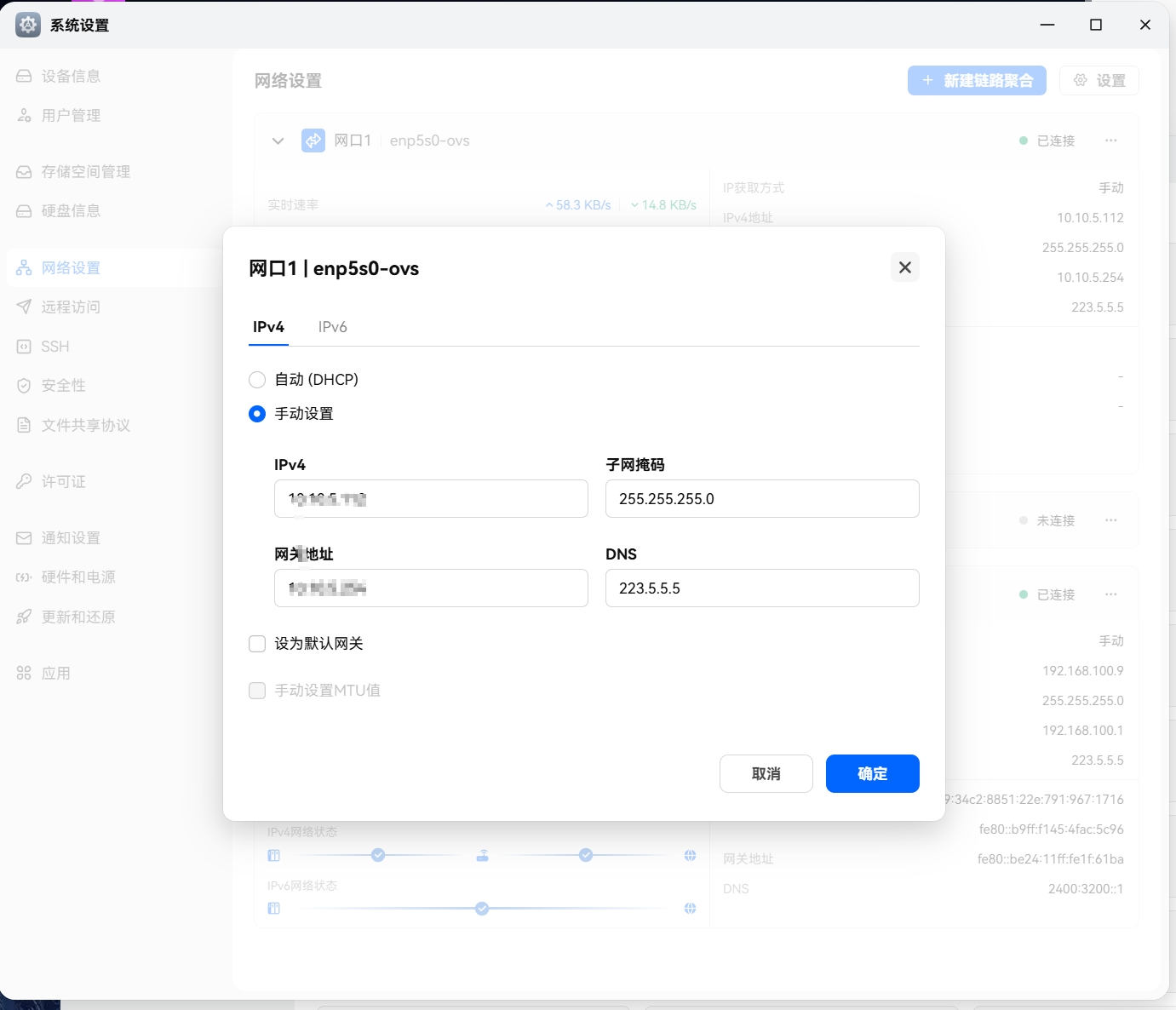The height and width of the screenshot is (1010, 1176).
Task: Open the 网口1 more-options ellipsis menu
Action: coord(1110,141)
